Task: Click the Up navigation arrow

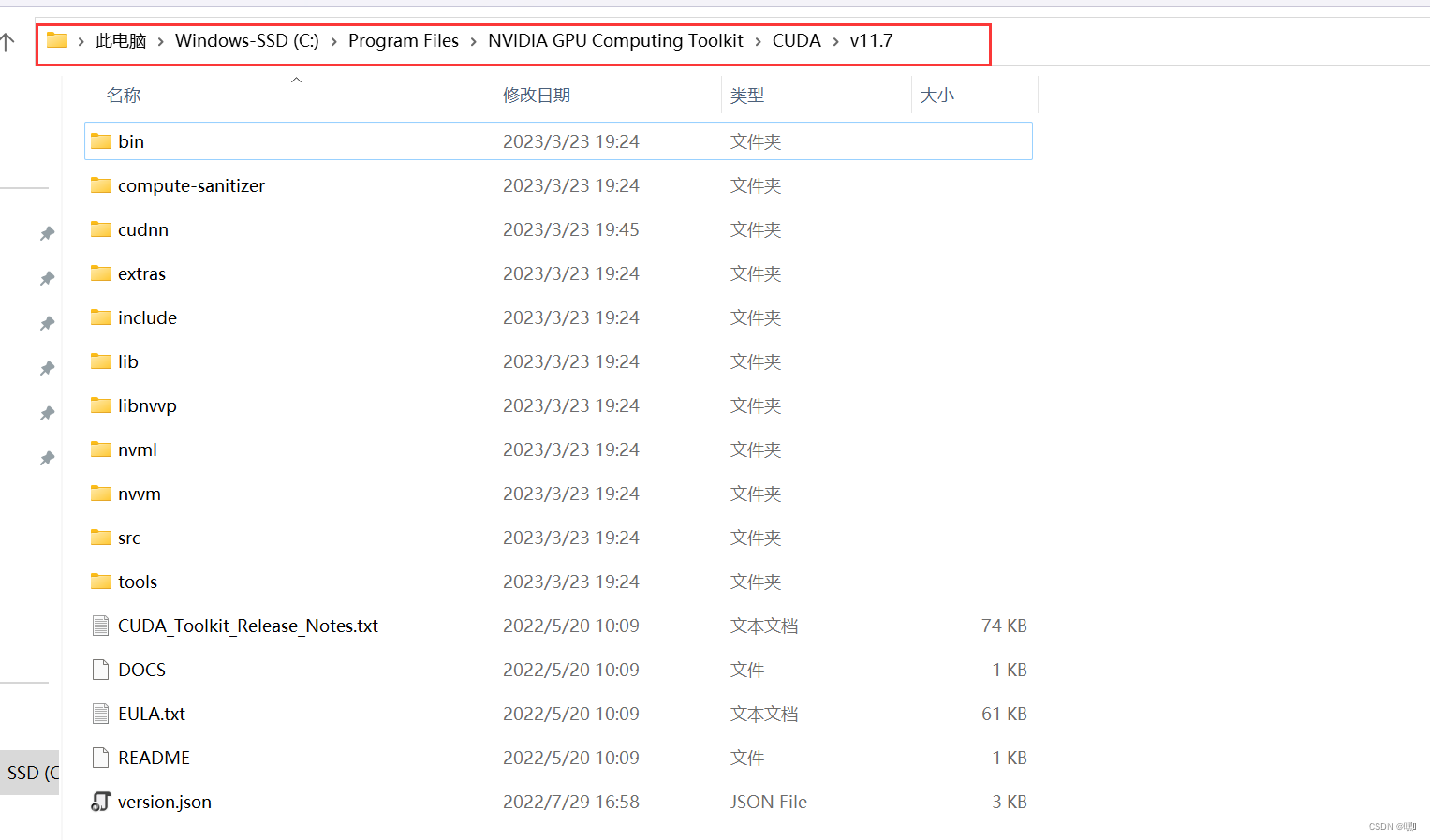Action: (7, 41)
